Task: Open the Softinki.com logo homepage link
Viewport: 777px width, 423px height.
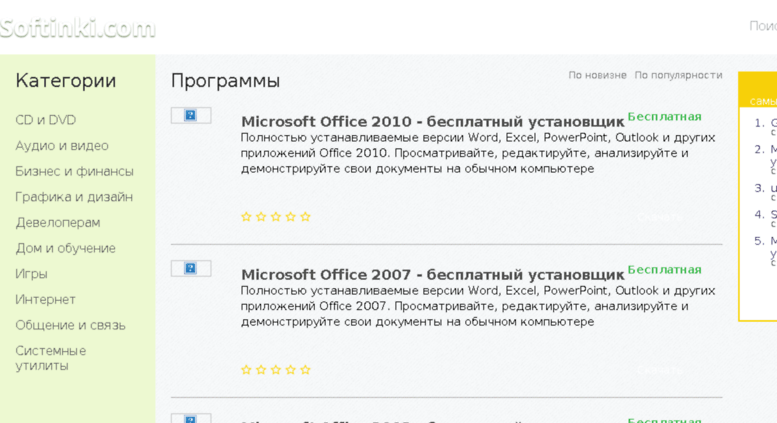Action: coord(77,28)
